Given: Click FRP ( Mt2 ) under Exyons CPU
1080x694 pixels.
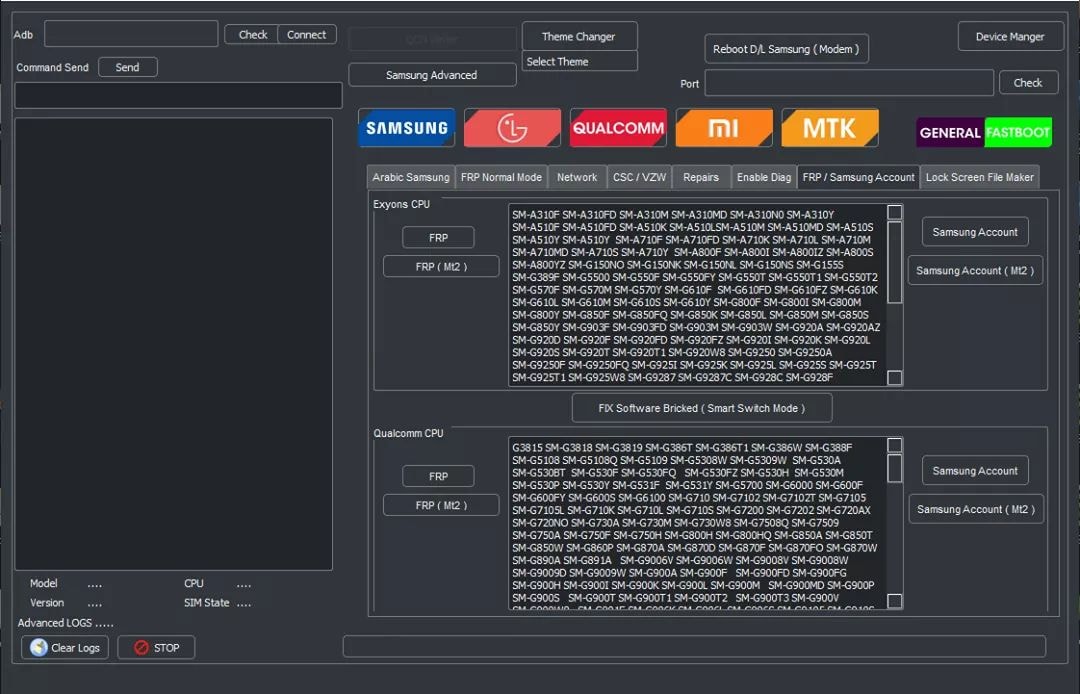Looking at the screenshot, I should pos(441,266).
